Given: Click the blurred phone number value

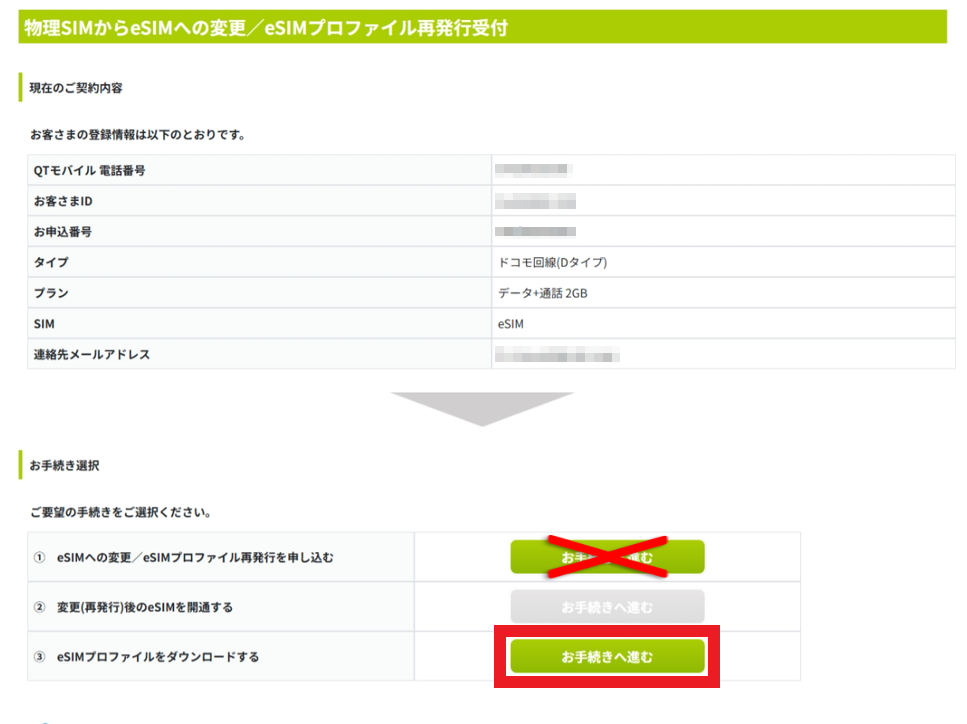Looking at the screenshot, I should tap(533, 171).
